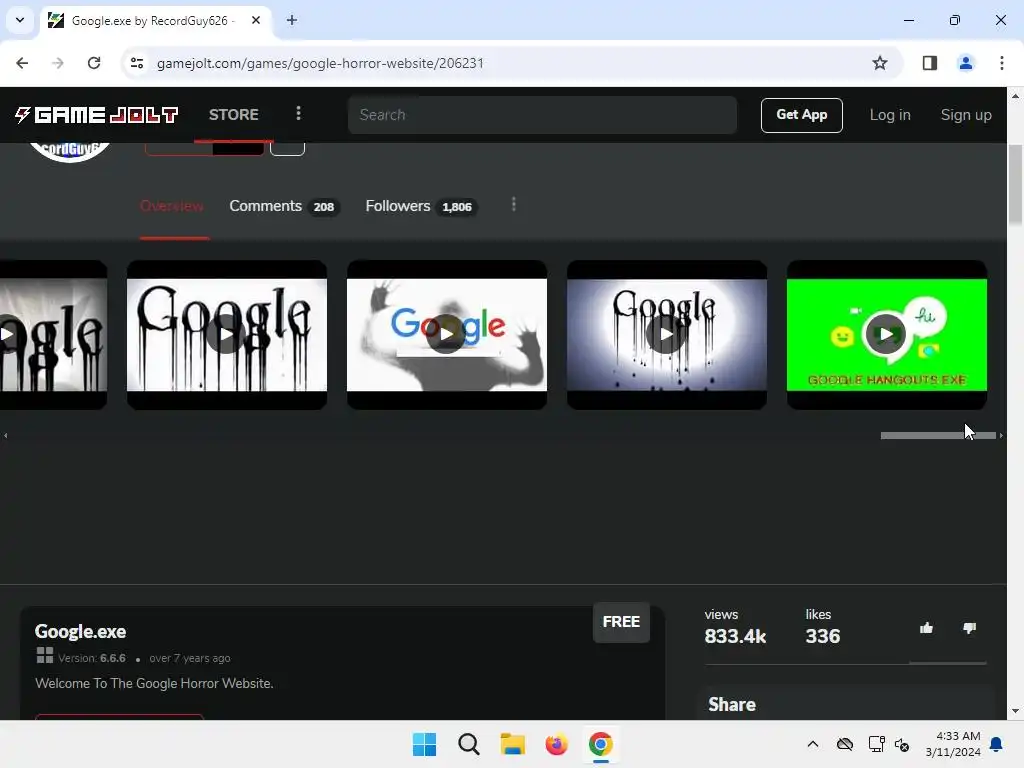Click the page scroll down arrow
Viewport: 1024px width, 768px height.
1015,711
